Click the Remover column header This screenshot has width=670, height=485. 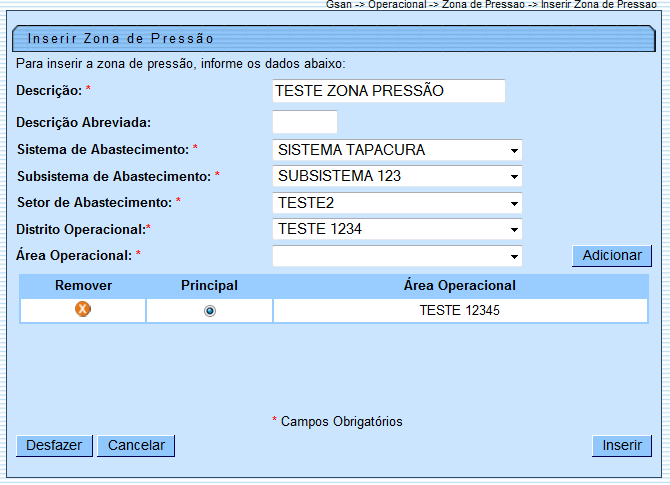tap(83, 285)
